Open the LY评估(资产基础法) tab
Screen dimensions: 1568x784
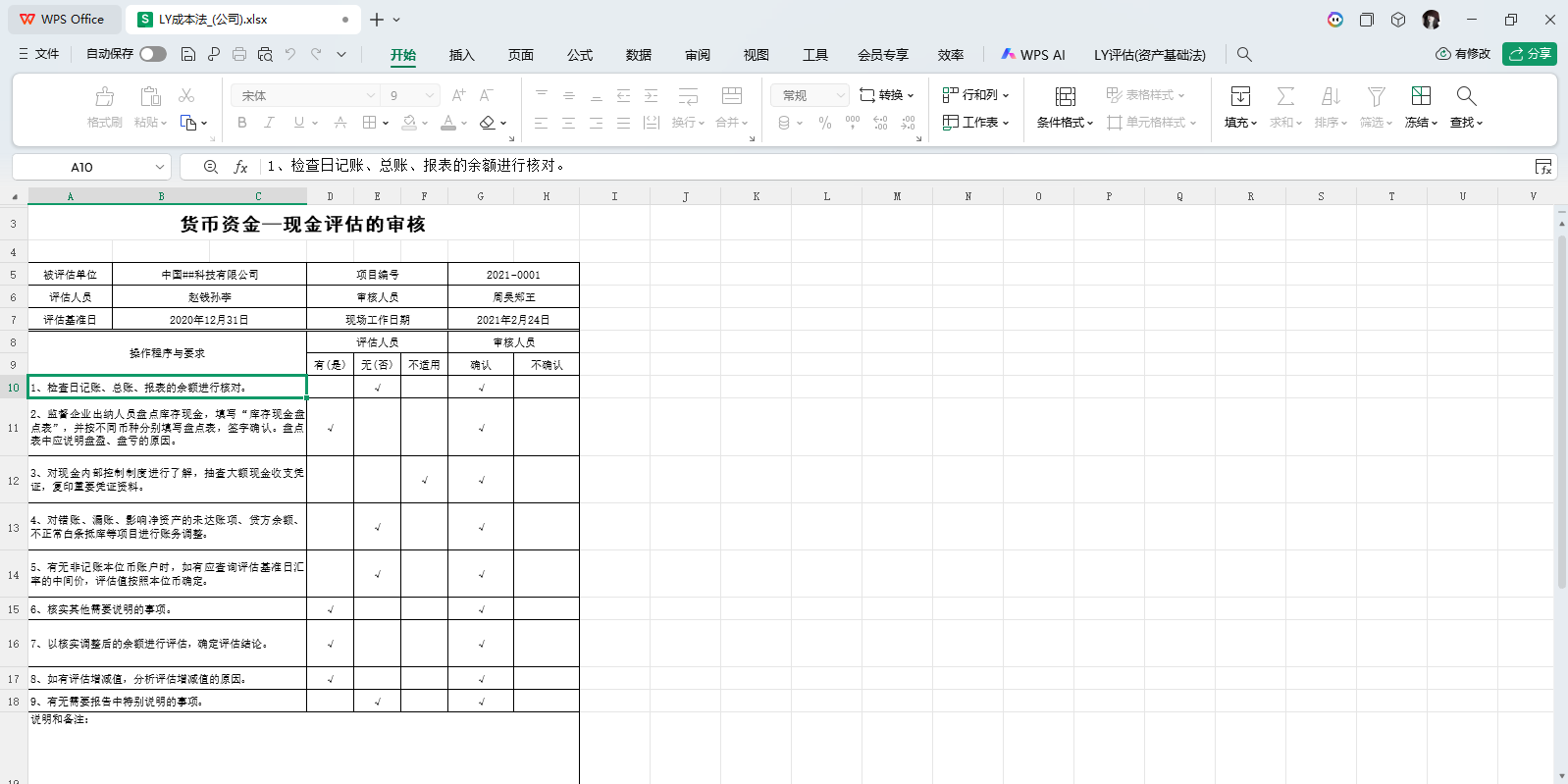tap(1150, 55)
